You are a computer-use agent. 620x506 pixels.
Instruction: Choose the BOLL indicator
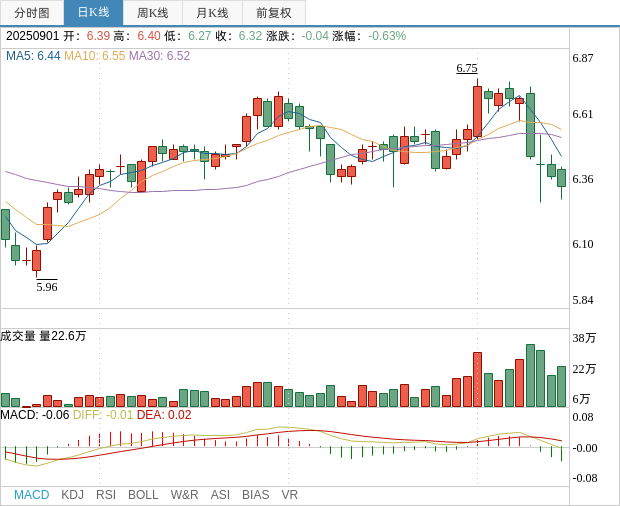coord(143,495)
